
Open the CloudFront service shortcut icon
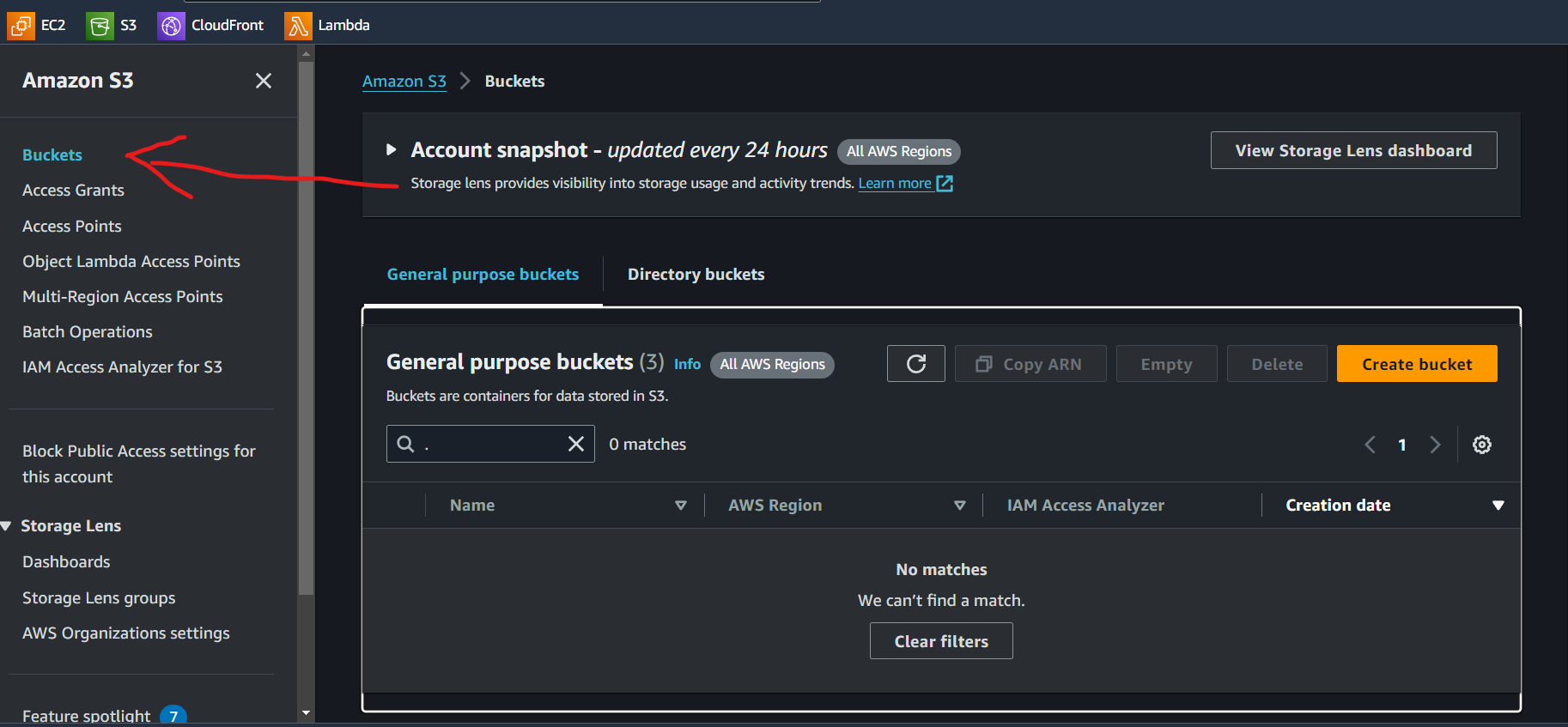(x=171, y=26)
